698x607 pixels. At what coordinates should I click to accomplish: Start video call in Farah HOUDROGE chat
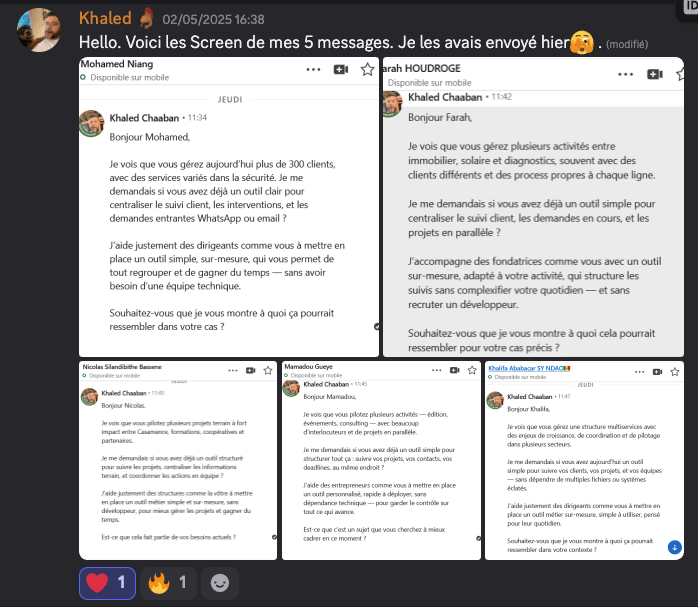655,74
